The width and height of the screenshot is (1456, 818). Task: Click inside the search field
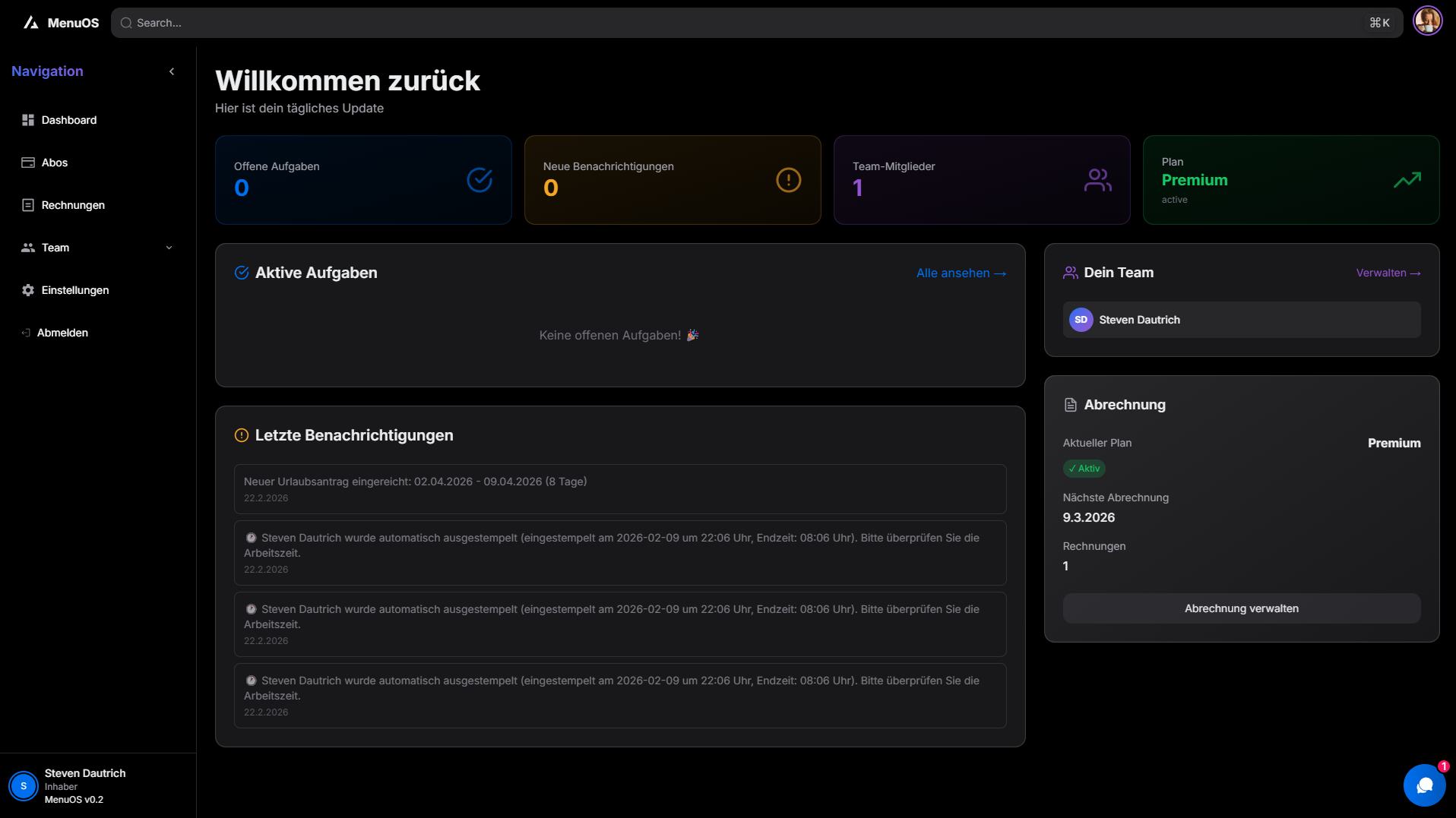click(x=456, y=22)
